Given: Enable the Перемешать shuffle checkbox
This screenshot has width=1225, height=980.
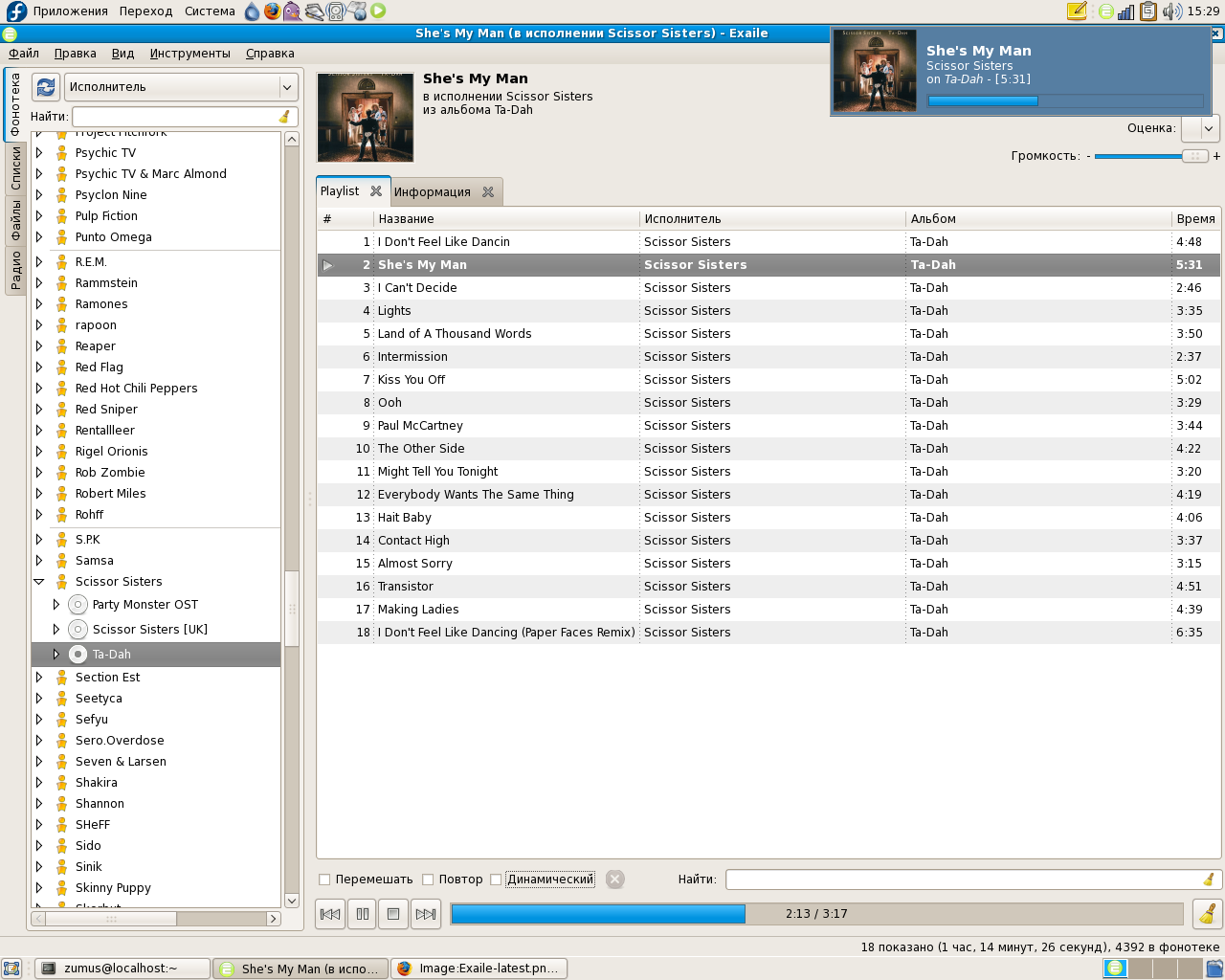Looking at the screenshot, I should coord(324,880).
